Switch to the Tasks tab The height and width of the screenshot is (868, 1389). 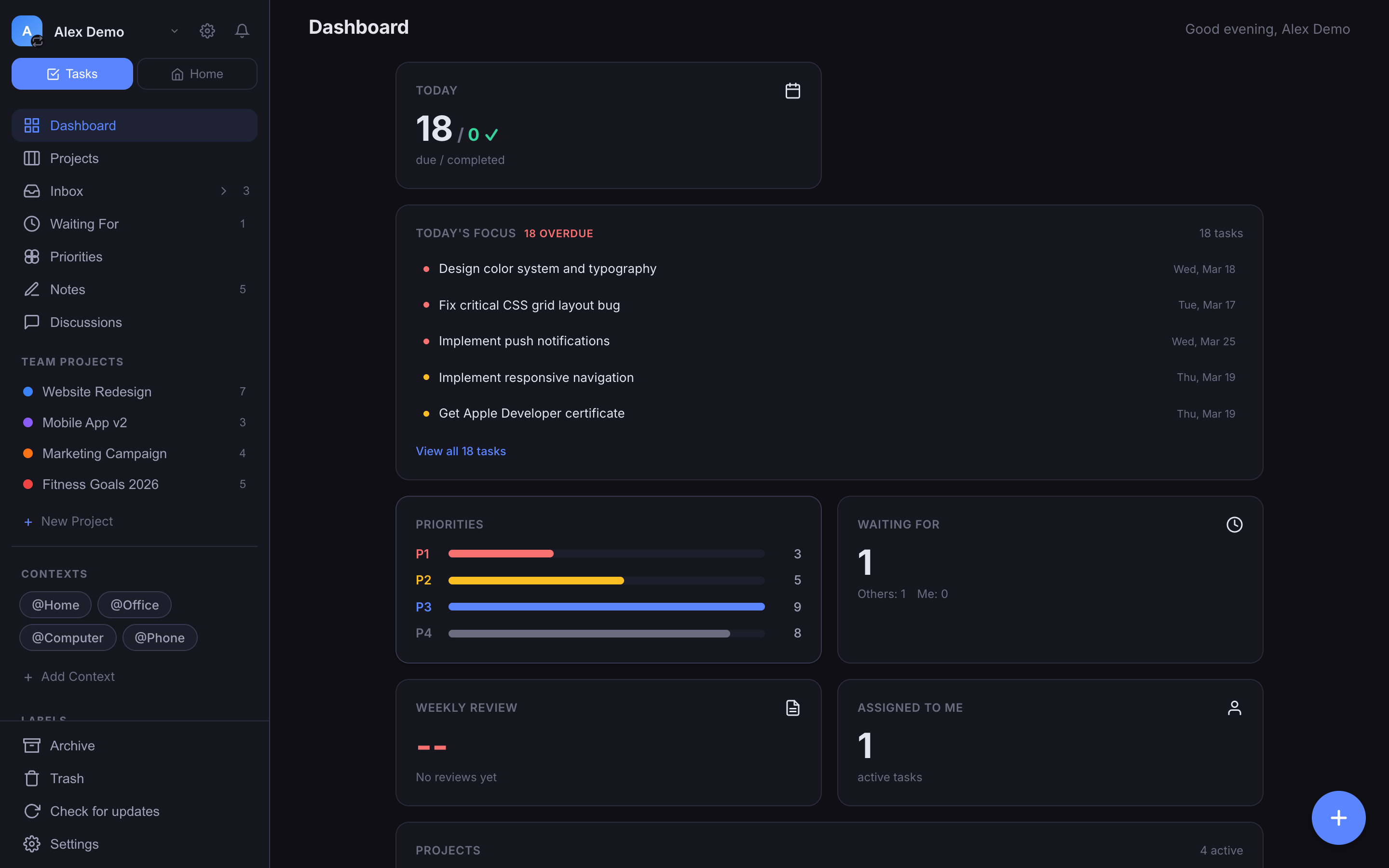pyautogui.click(x=72, y=73)
